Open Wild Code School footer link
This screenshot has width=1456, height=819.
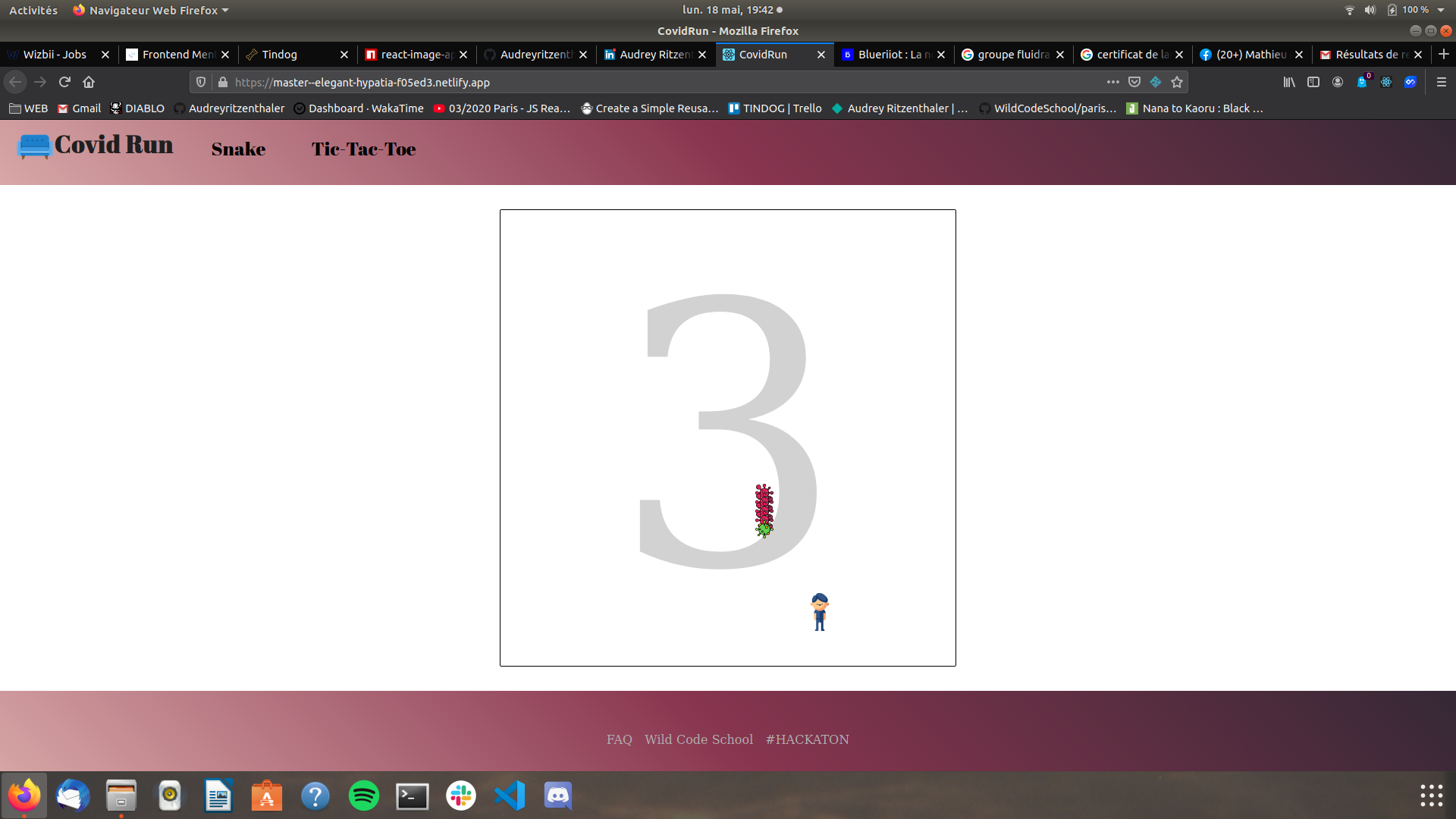pyautogui.click(x=698, y=739)
